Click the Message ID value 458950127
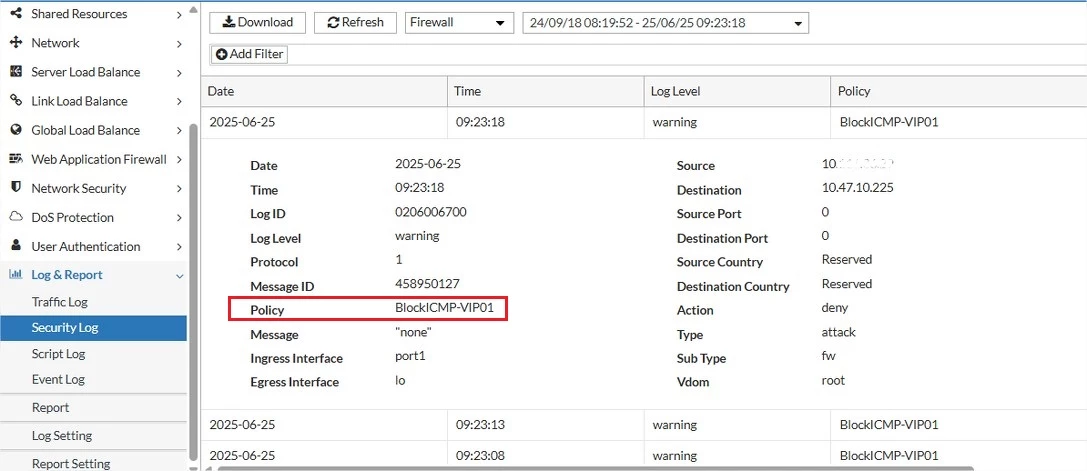 427,284
